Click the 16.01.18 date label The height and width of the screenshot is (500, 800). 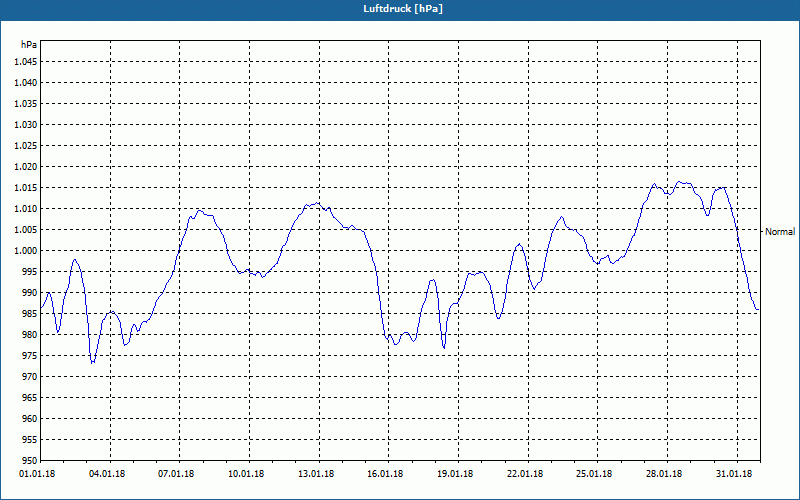pos(385,474)
